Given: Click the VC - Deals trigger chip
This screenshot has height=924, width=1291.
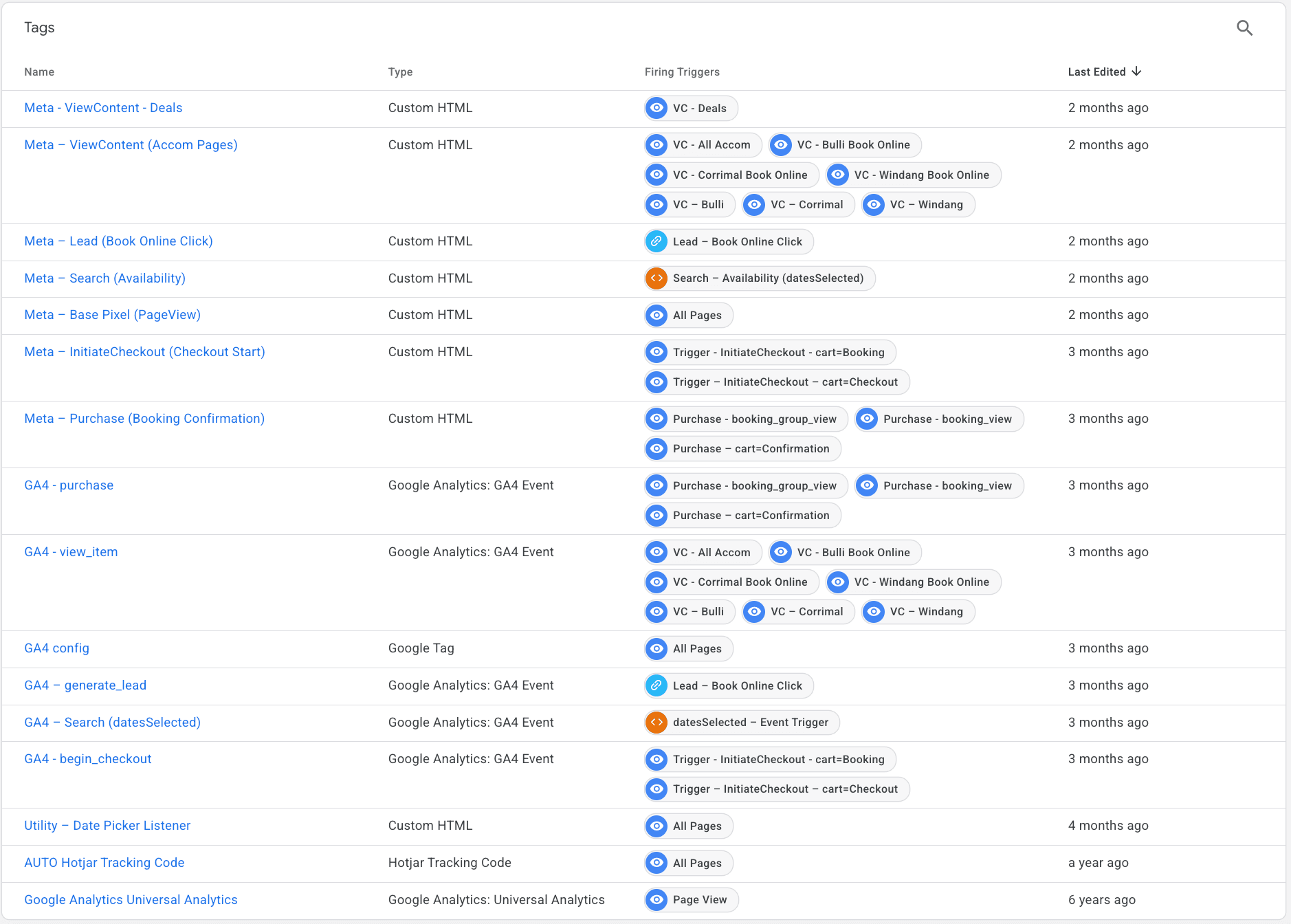Looking at the screenshot, I should coord(691,108).
